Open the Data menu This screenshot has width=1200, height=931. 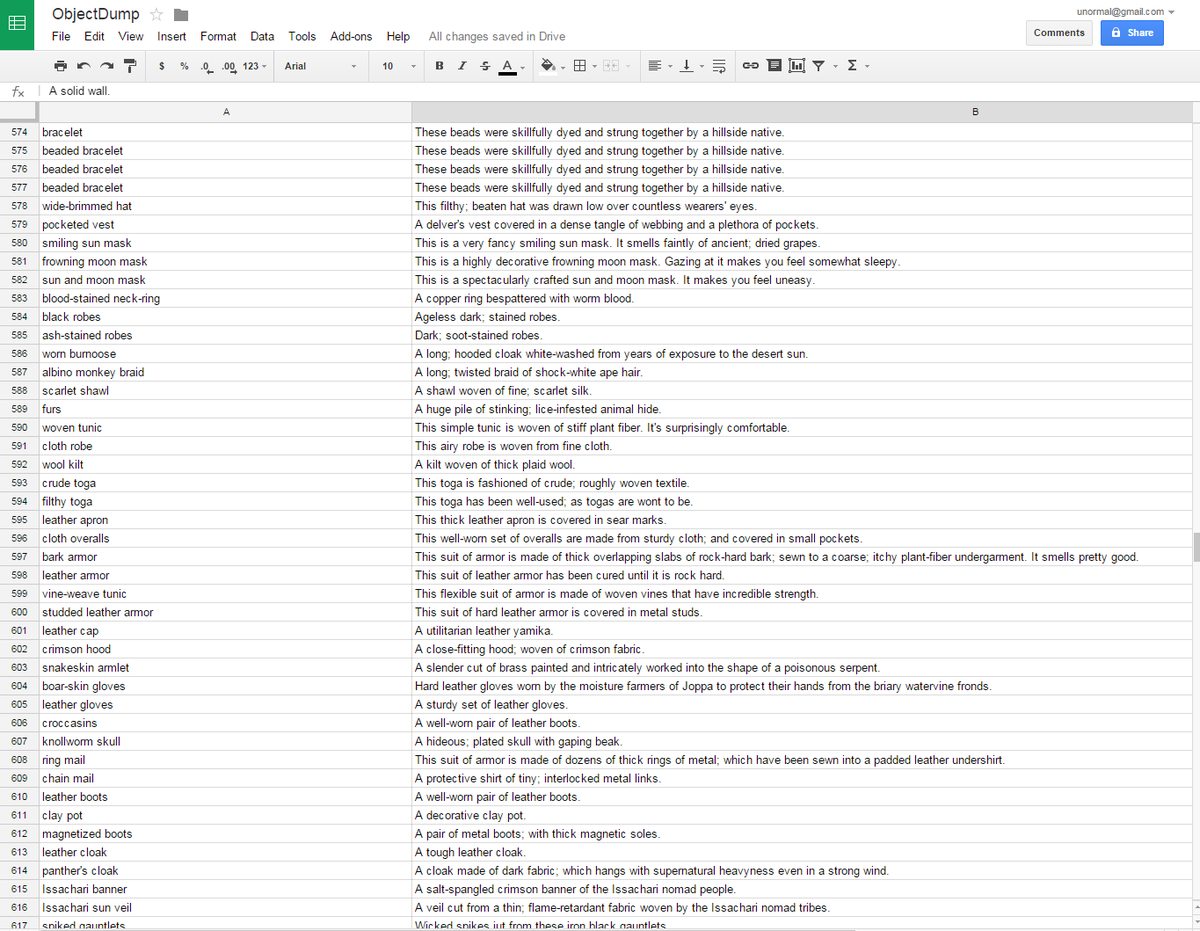[x=262, y=36]
